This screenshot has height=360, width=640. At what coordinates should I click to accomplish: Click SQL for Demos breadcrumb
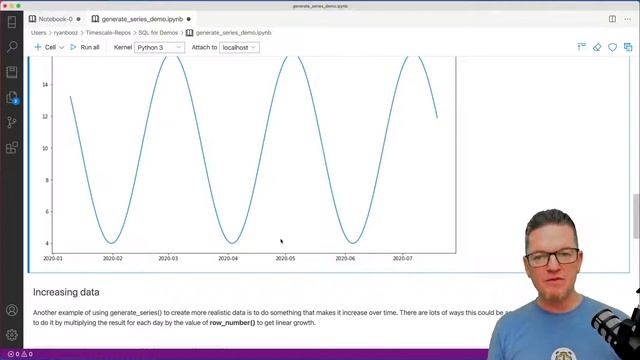click(158, 33)
